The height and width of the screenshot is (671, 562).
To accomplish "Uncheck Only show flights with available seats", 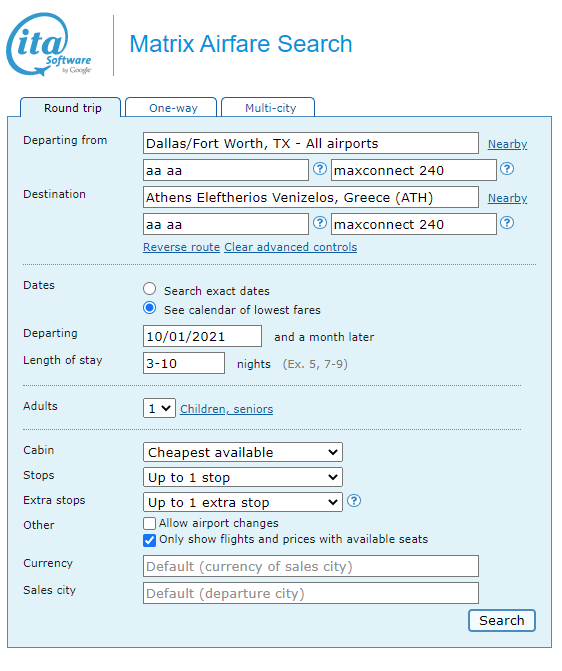I will [x=149, y=540].
